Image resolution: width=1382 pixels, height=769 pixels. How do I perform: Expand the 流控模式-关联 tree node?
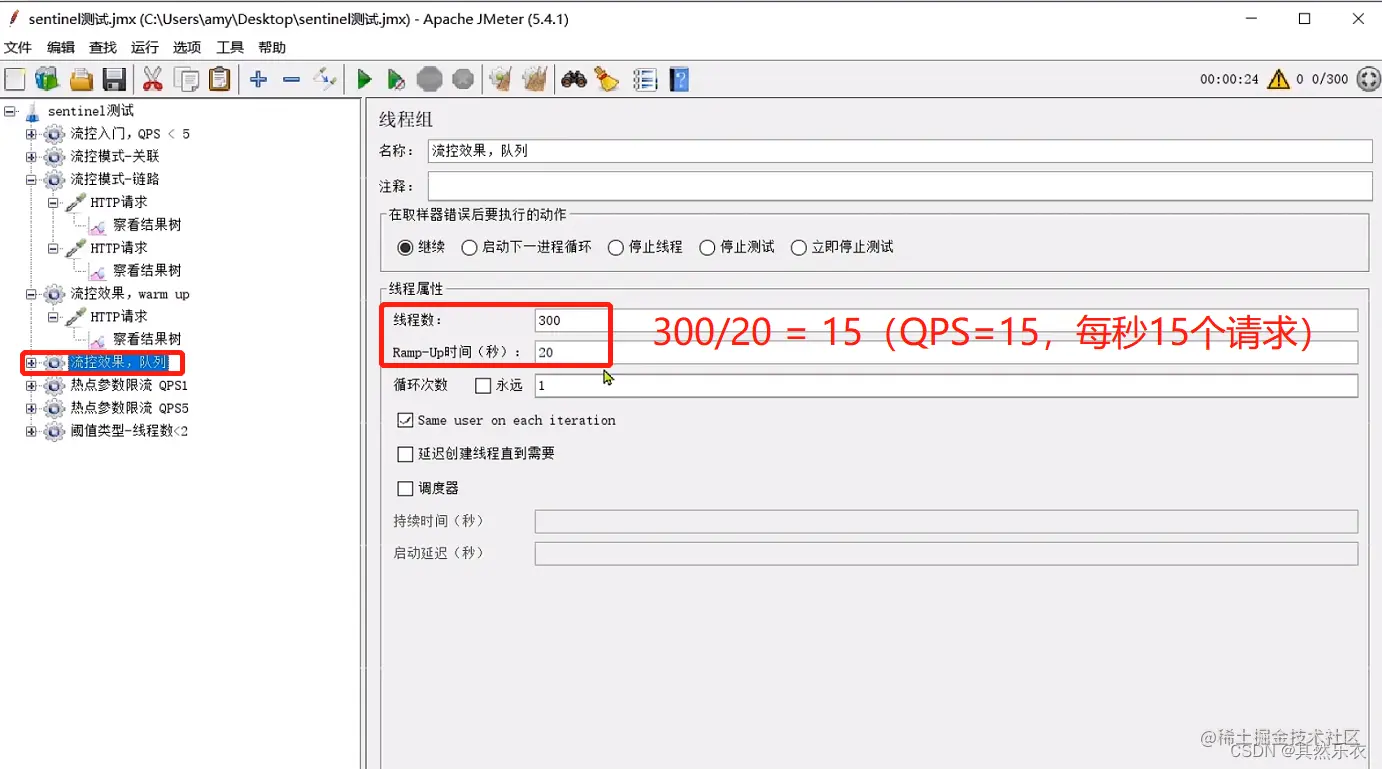(31, 157)
